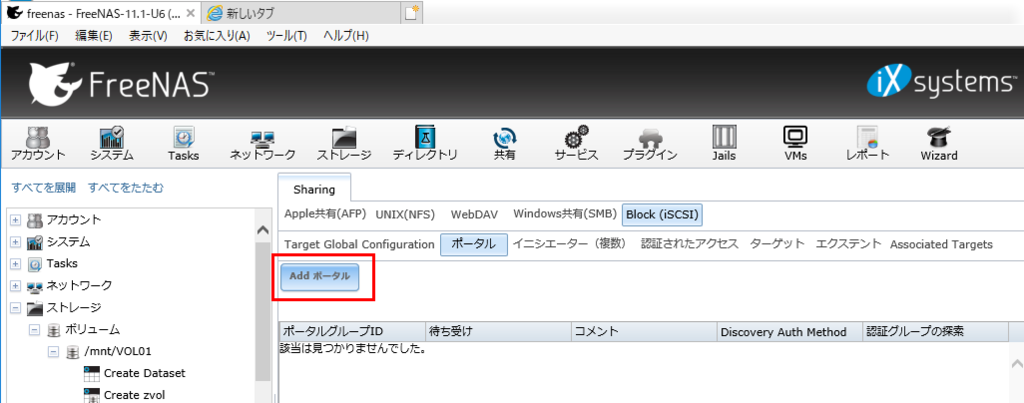Open the エクステント sub-tab
1024x403 pixels.
click(x=848, y=244)
